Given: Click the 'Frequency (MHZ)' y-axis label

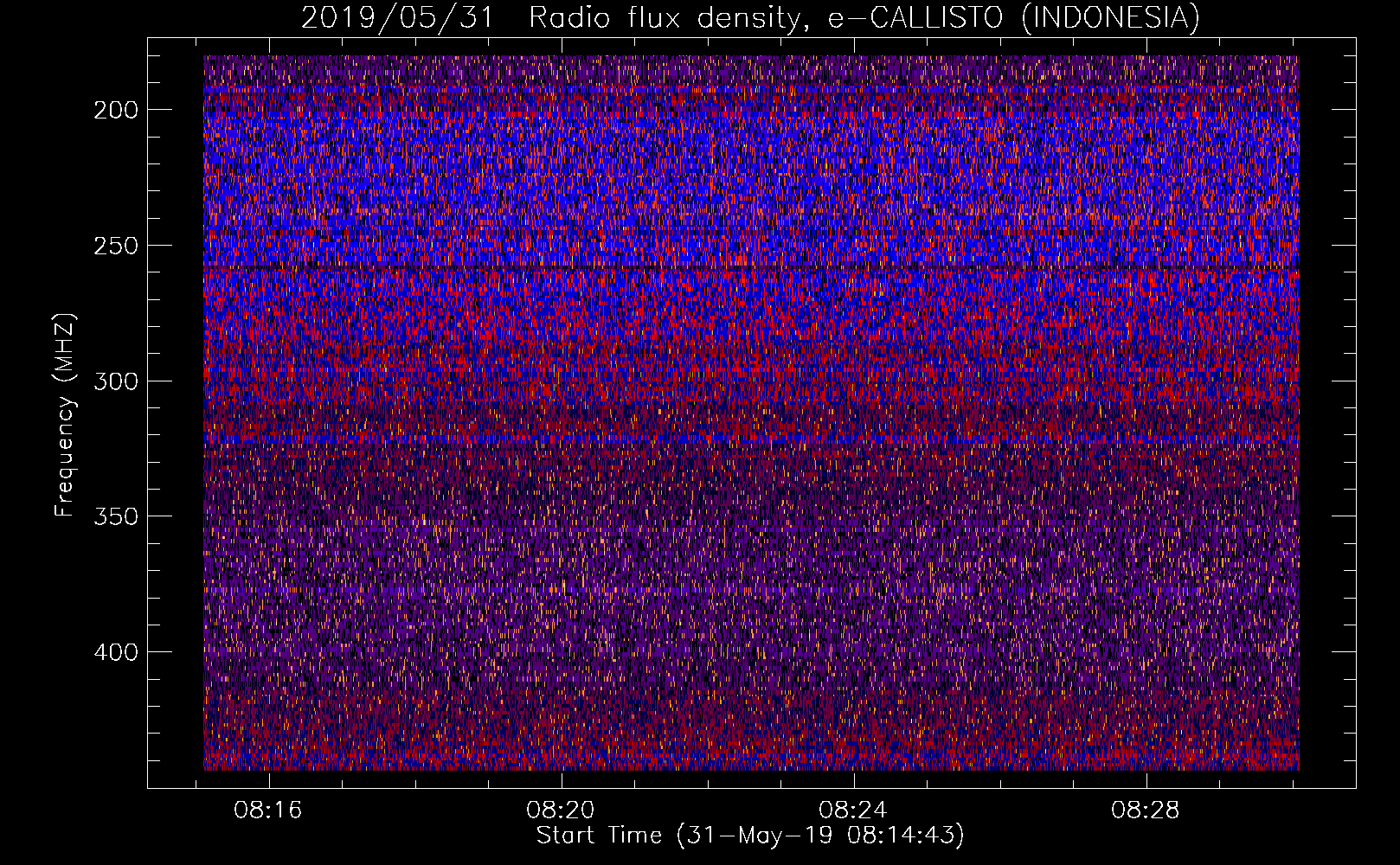Looking at the screenshot, I should tap(65, 415).
